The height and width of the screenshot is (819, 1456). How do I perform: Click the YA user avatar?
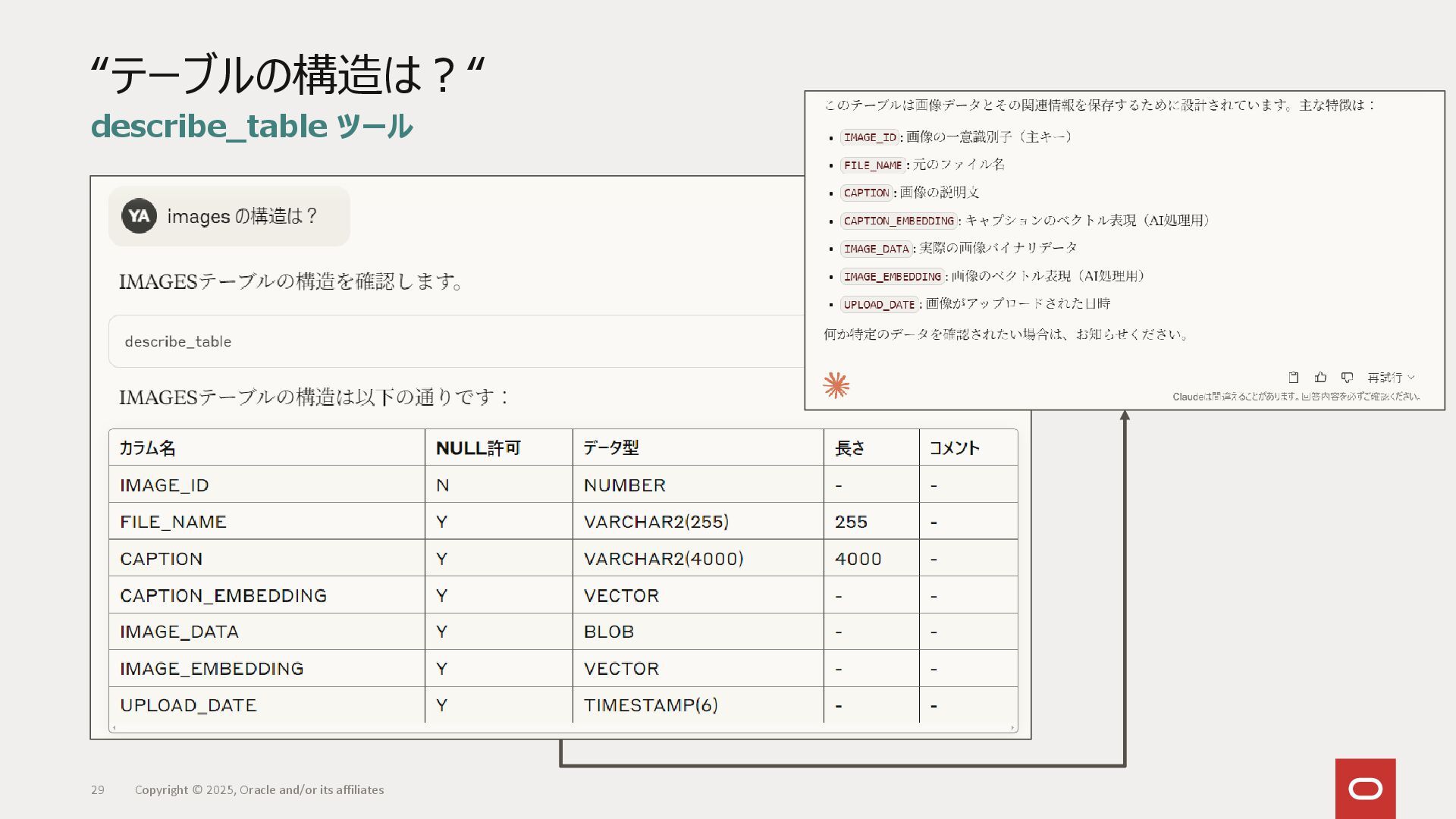139,216
